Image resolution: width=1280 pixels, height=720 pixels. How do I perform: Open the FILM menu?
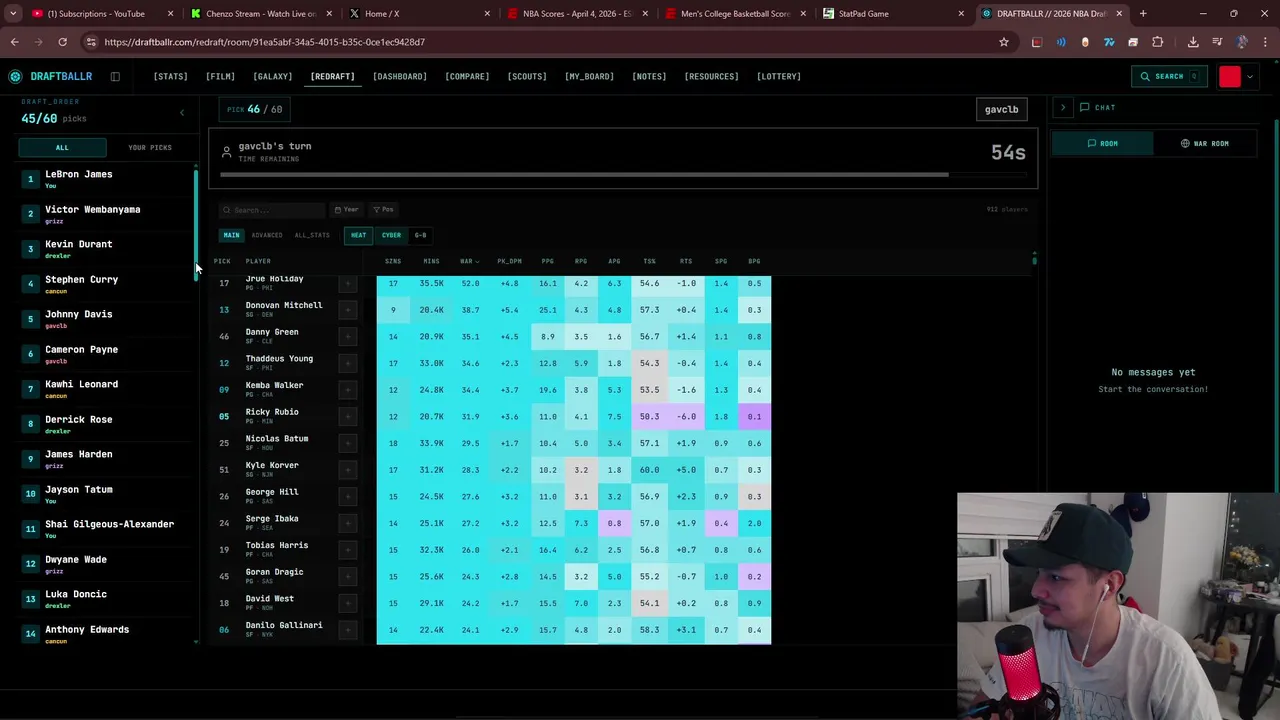tap(220, 76)
